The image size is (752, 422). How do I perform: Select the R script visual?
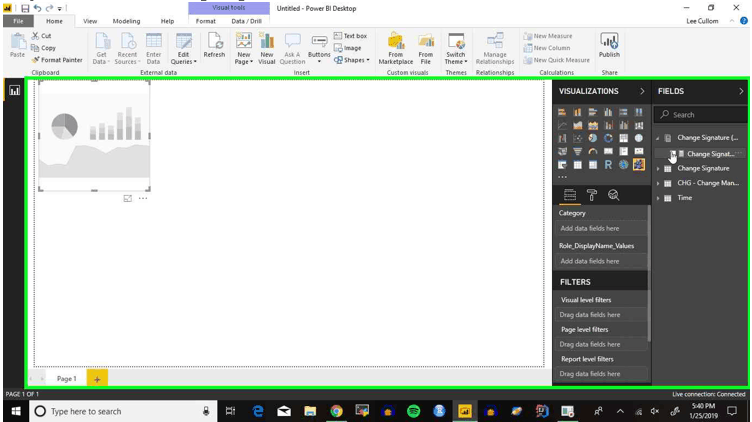tap(608, 165)
